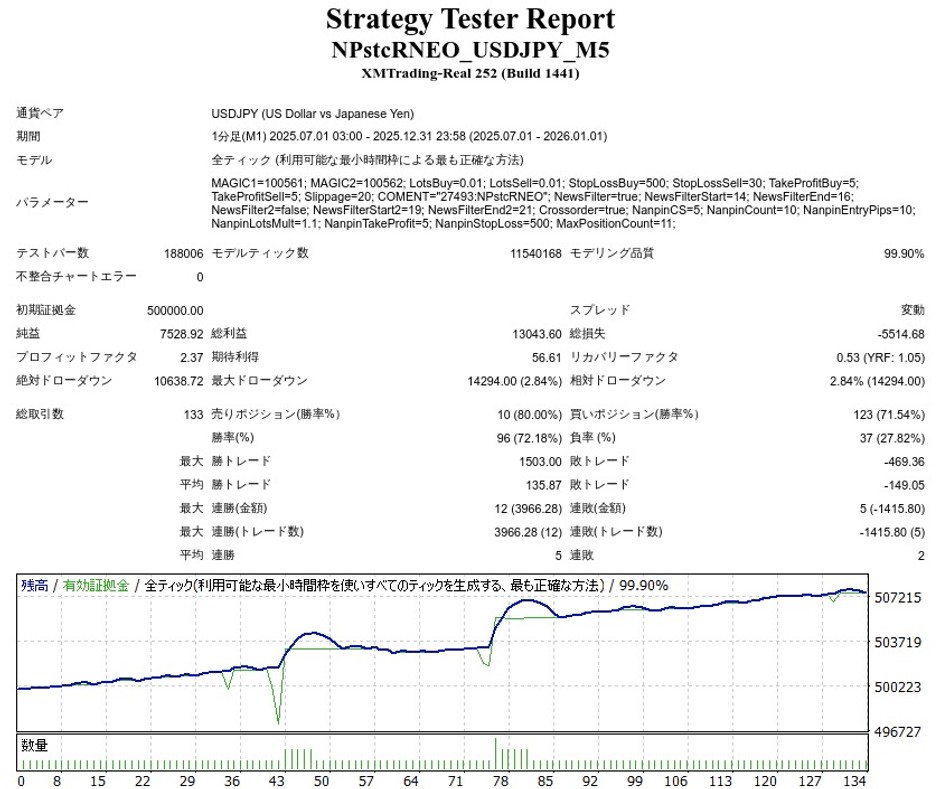Click the 496727 y-axis label
This screenshot has width=940, height=789.
897,732
